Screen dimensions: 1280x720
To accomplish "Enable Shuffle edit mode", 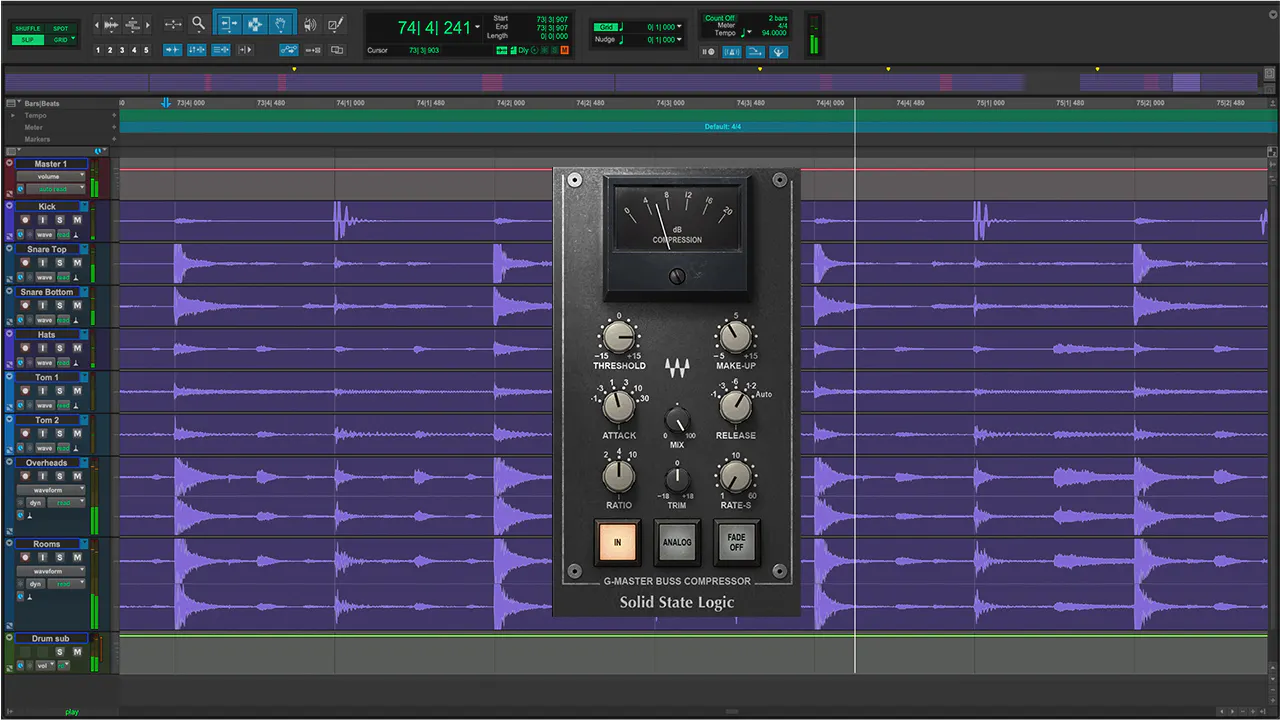I will point(28,28).
